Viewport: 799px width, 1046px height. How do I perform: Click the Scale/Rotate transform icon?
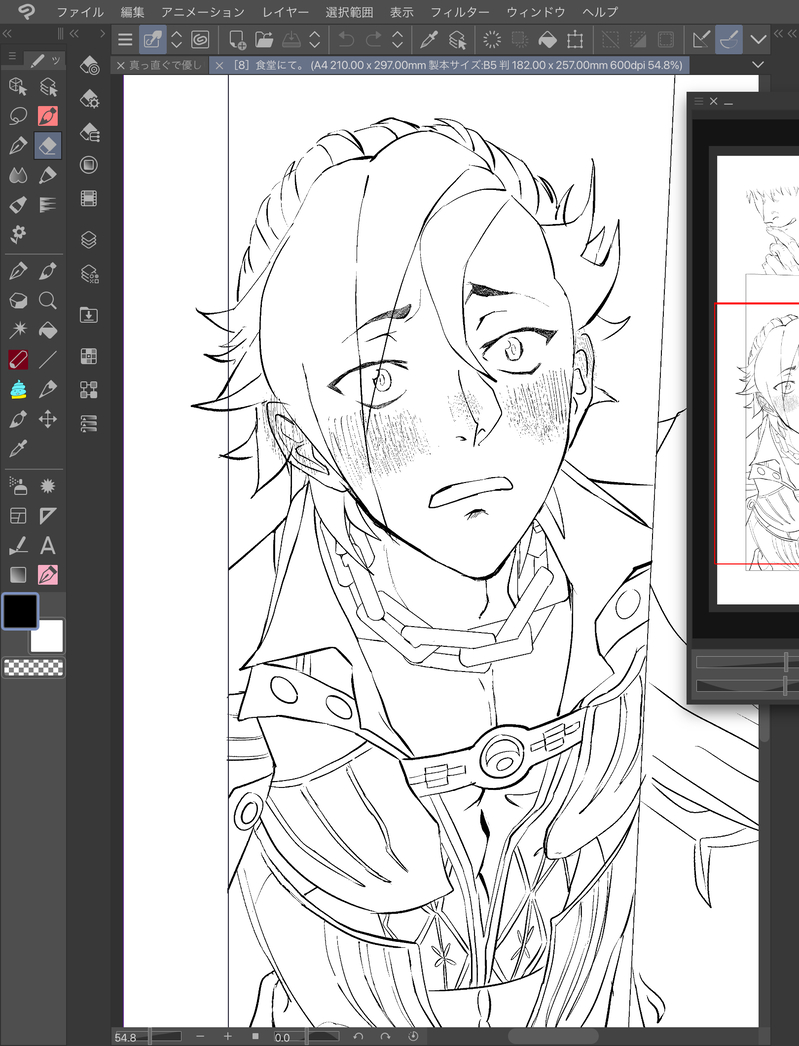(575, 39)
